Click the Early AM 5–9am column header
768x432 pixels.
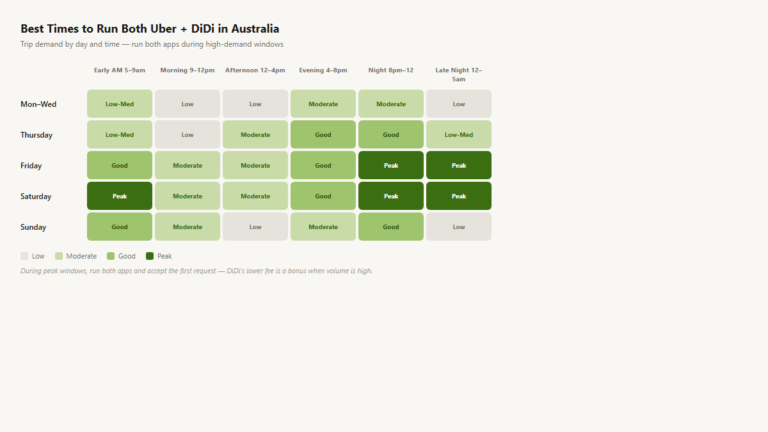tap(120, 70)
